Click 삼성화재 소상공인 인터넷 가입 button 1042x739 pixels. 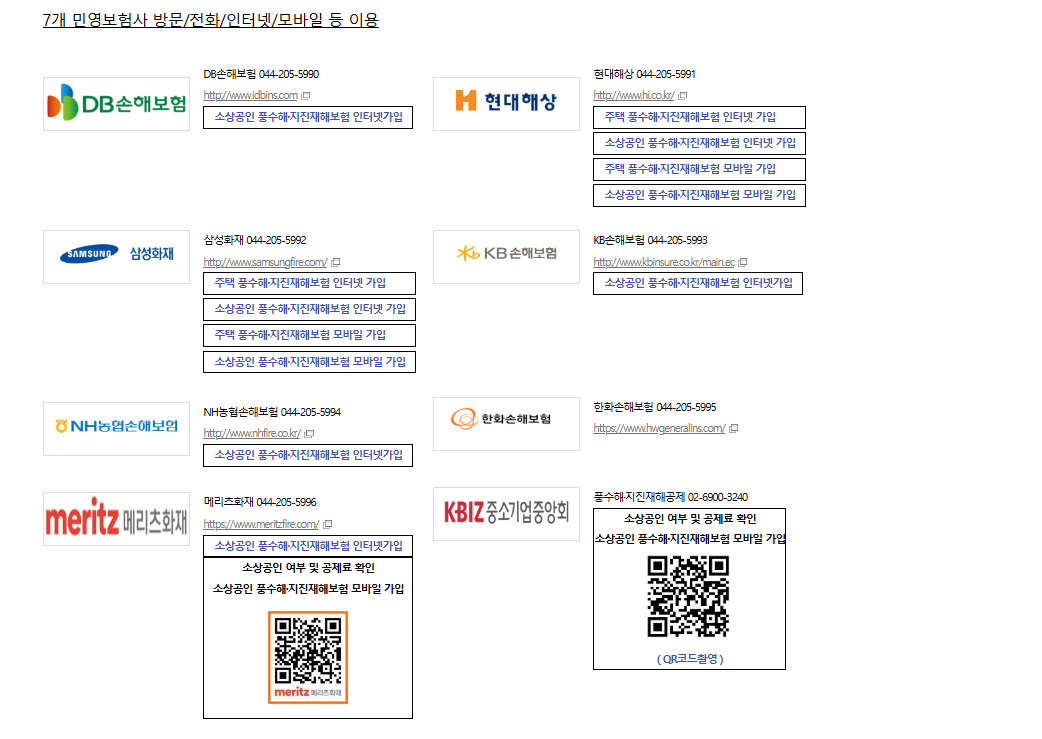tap(309, 309)
